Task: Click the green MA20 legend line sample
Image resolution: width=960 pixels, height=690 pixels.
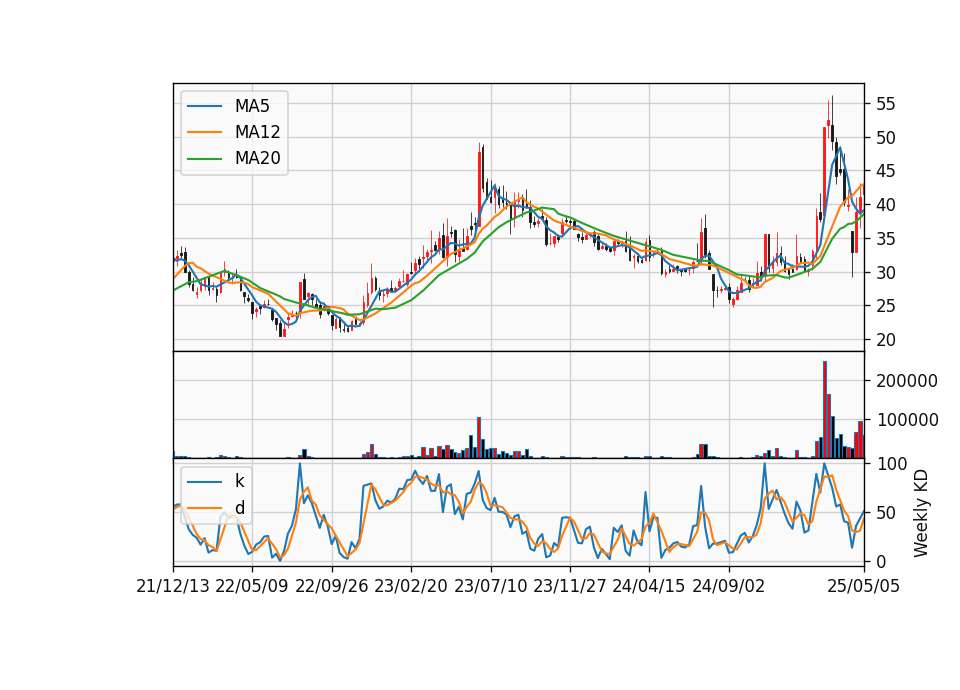Action: [x=204, y=159]
